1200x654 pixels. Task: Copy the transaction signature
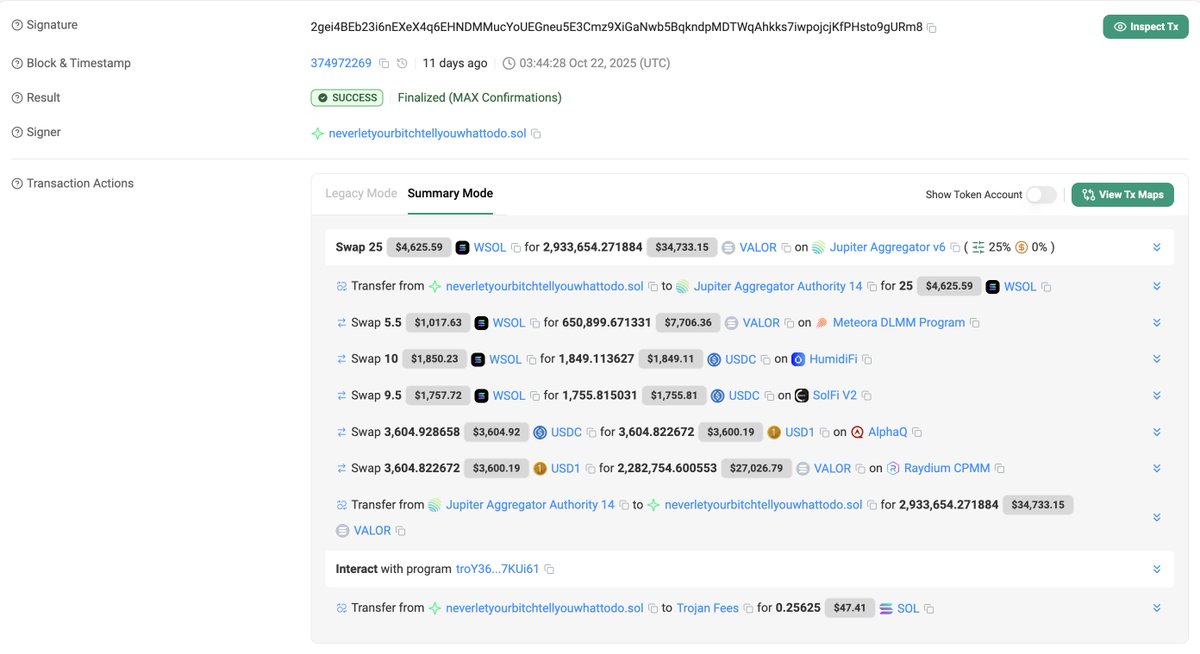931,29
